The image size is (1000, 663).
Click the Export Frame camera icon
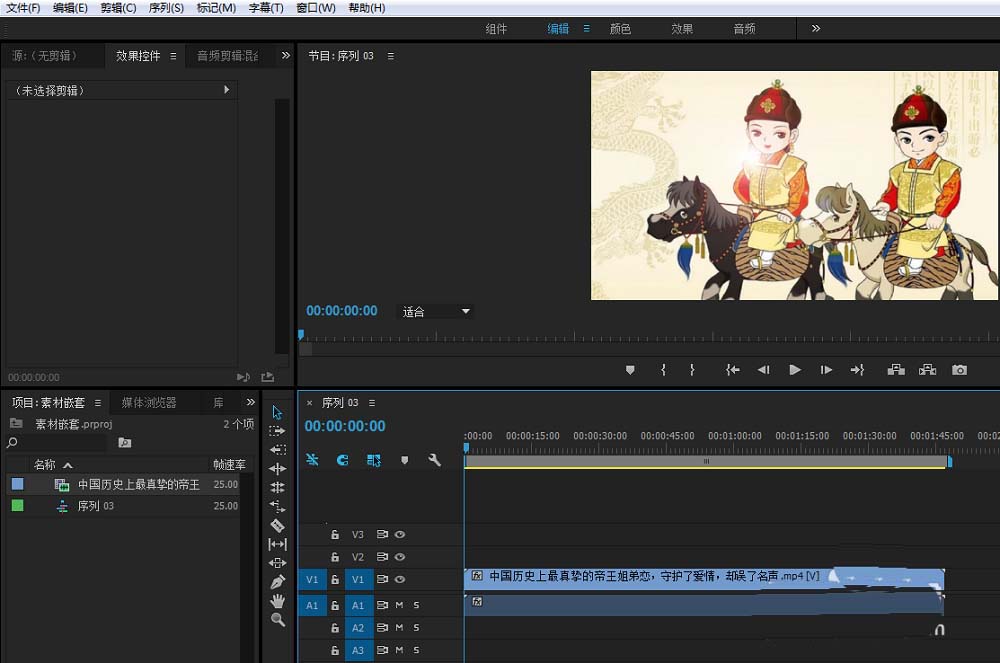959,370
